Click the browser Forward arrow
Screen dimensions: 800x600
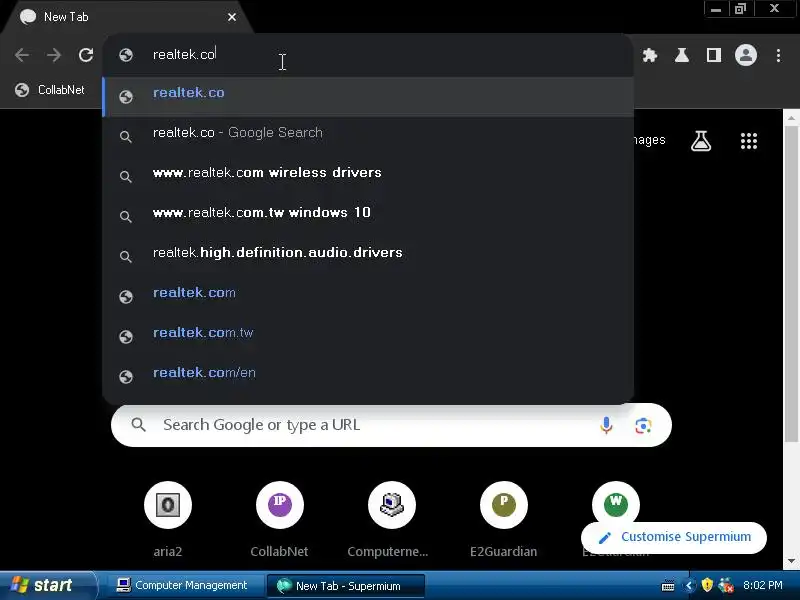pyautogui.click(x=54, y=55)
